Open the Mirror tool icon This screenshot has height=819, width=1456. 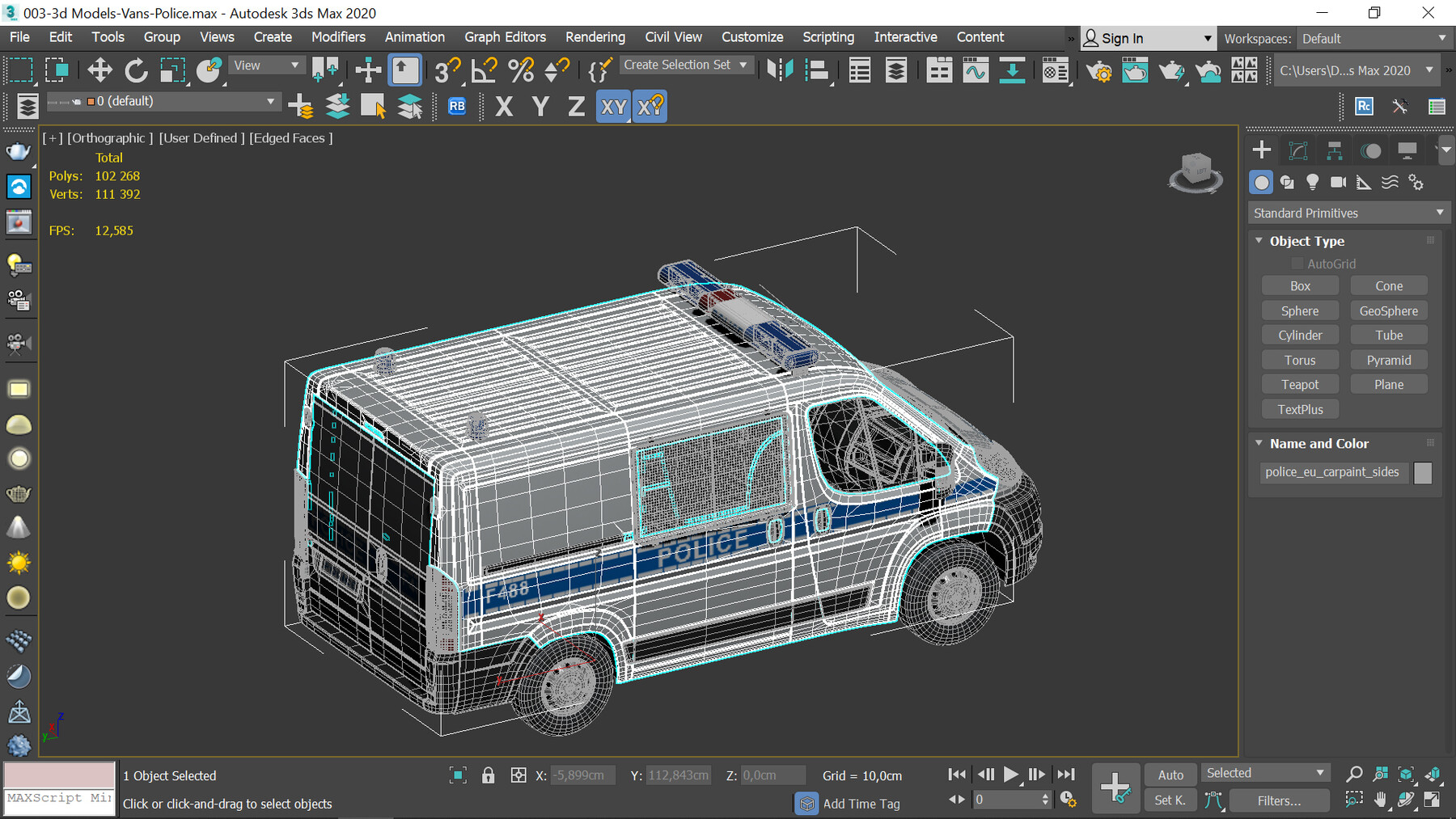tap(781, 70)
